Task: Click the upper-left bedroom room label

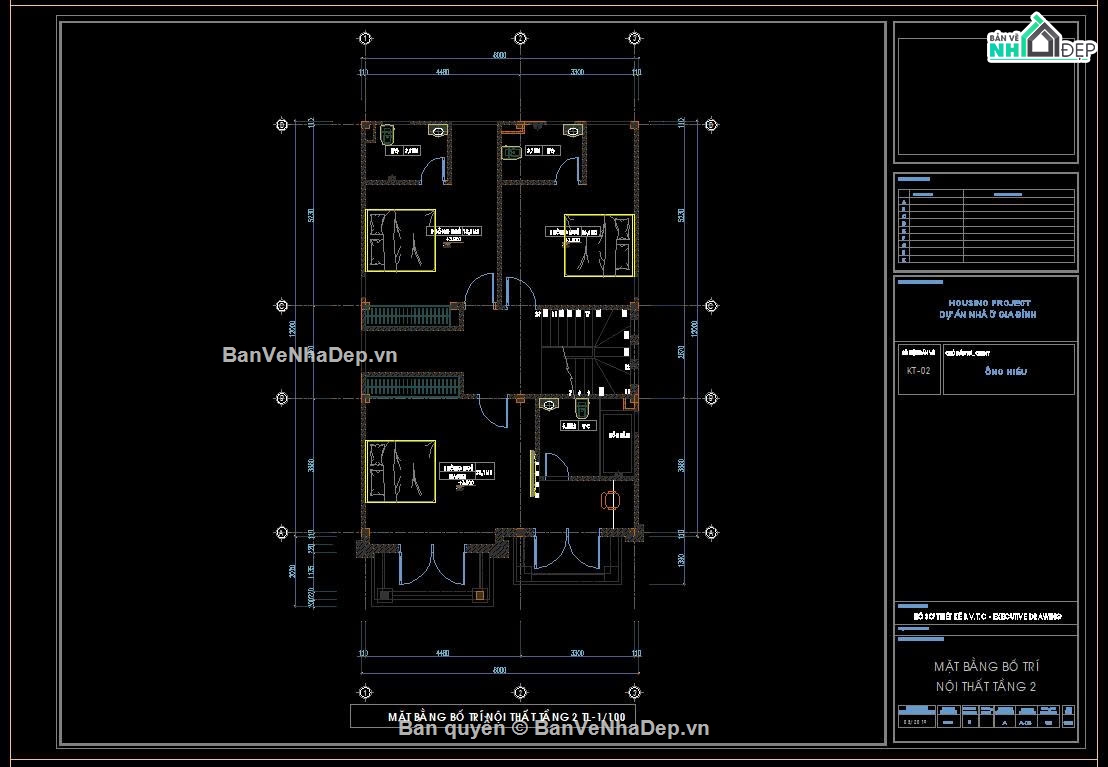Action: pyautogui.click(x=455, y=233)
